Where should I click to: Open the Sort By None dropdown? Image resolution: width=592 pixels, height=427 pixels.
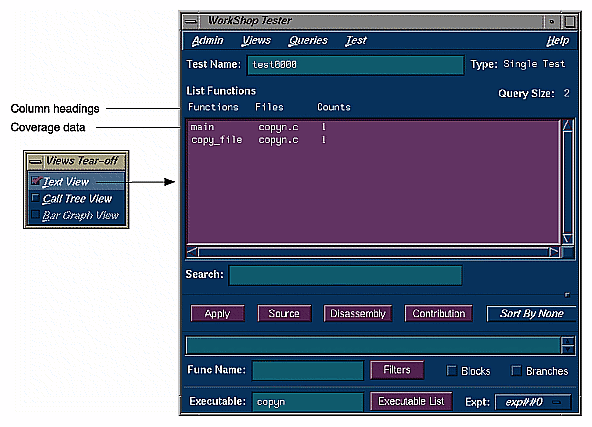(531, 313)
